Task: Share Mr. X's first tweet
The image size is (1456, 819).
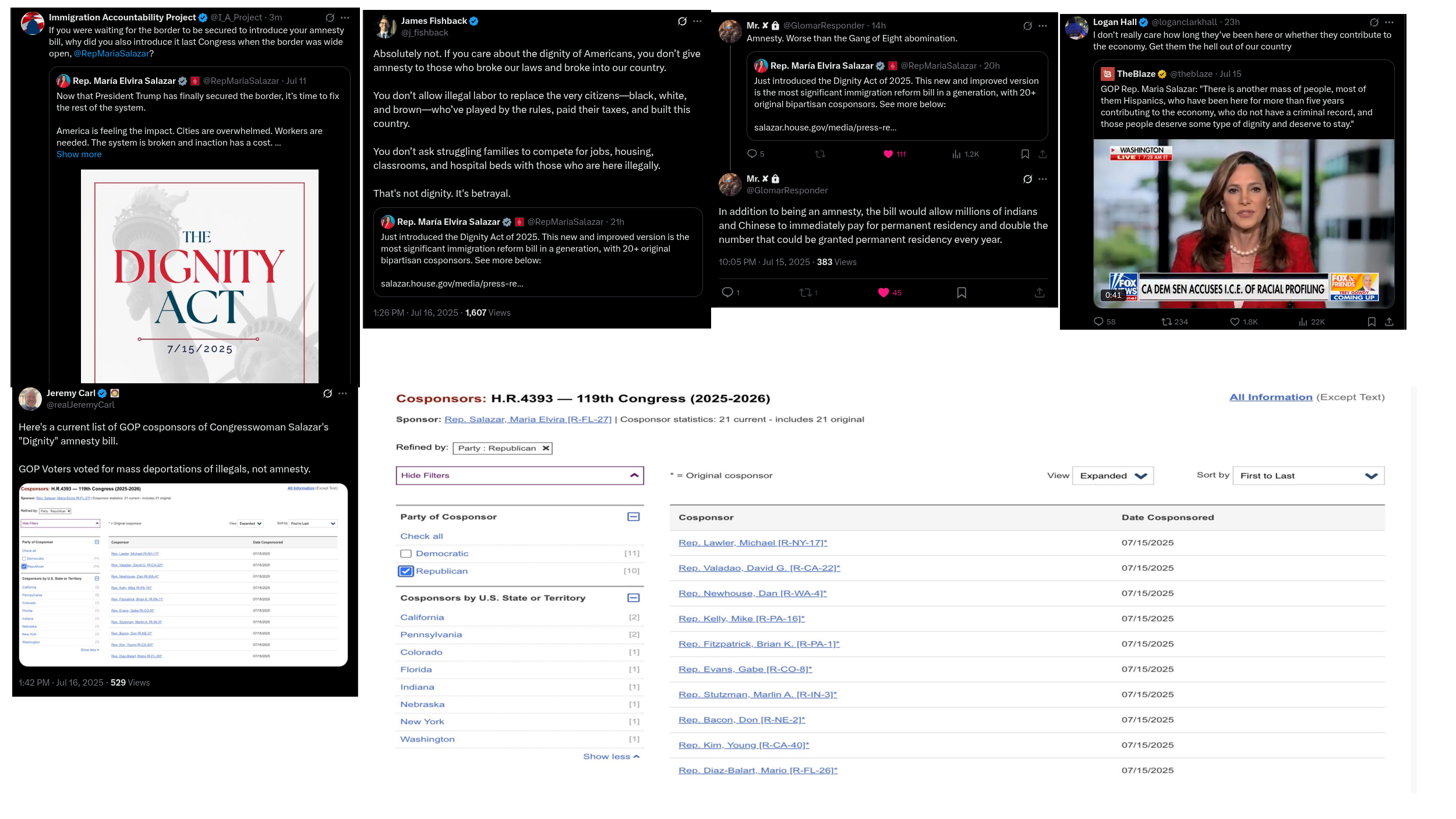Action: (1042, 154)
